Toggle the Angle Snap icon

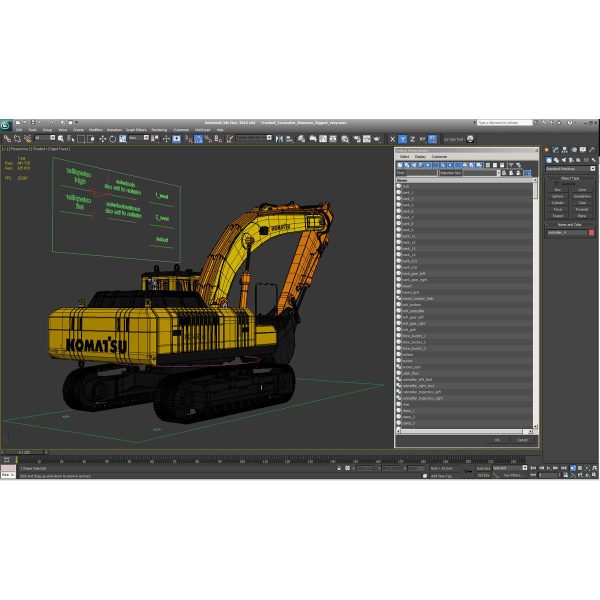(198, 139)
